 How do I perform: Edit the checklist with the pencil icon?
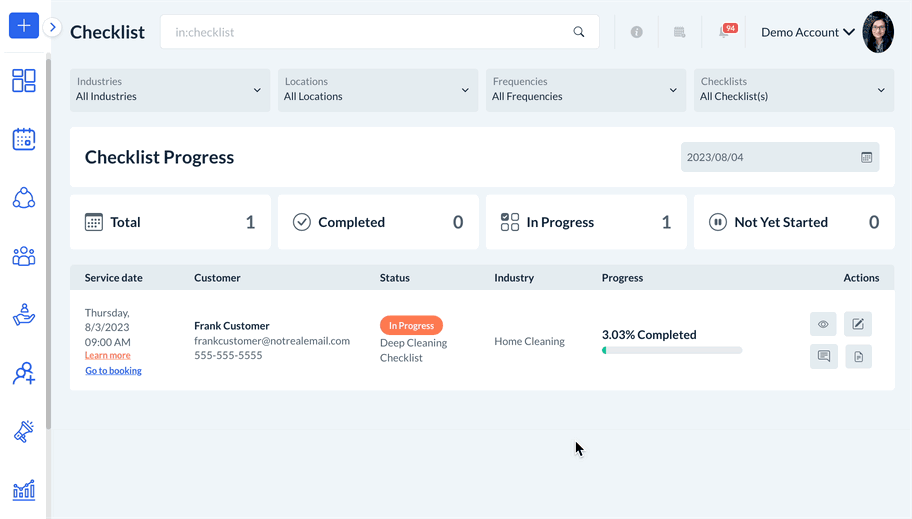pyautogui.click(x=858, y=324)
